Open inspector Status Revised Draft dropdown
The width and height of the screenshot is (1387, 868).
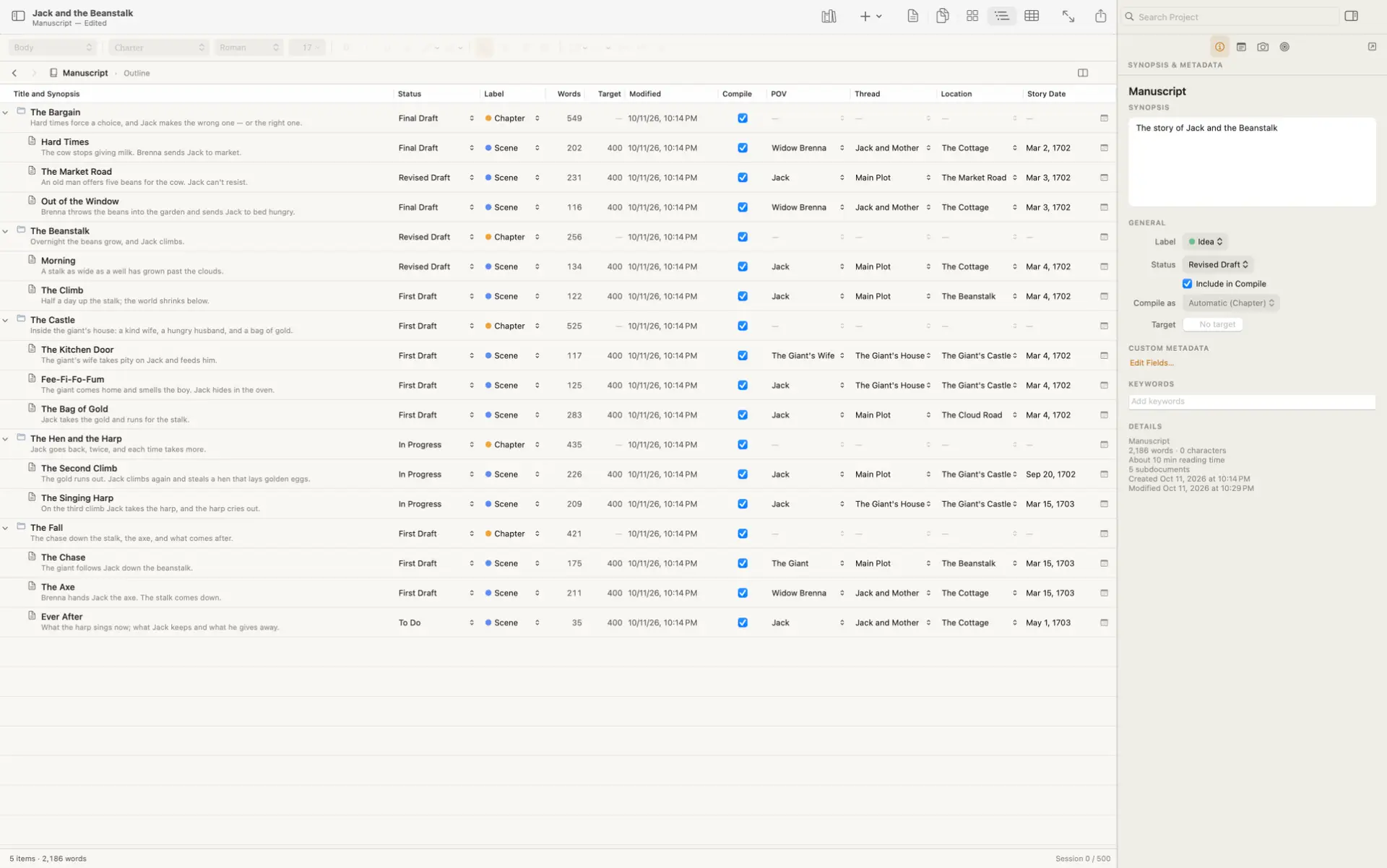pos(1218,265)
